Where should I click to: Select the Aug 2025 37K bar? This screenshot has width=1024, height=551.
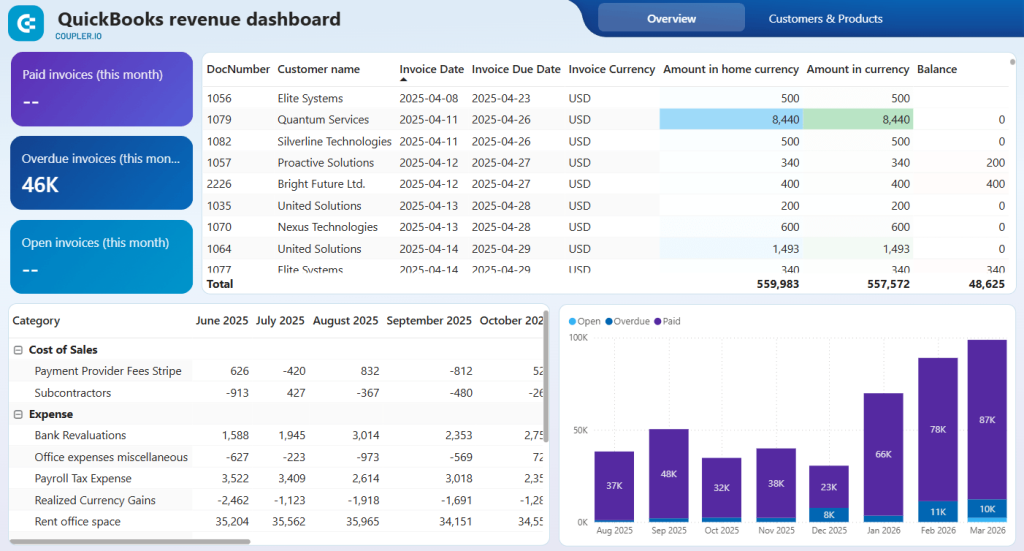(x=614, y=486)
